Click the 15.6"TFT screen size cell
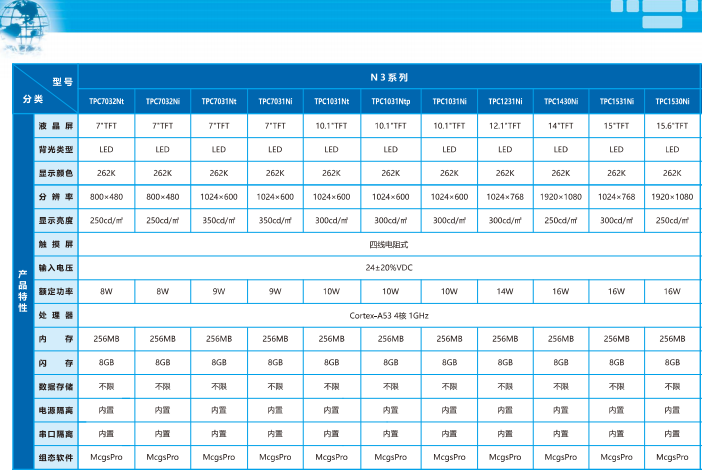The width and height of the screenshot is (702, 470). [x=673, y=126]
